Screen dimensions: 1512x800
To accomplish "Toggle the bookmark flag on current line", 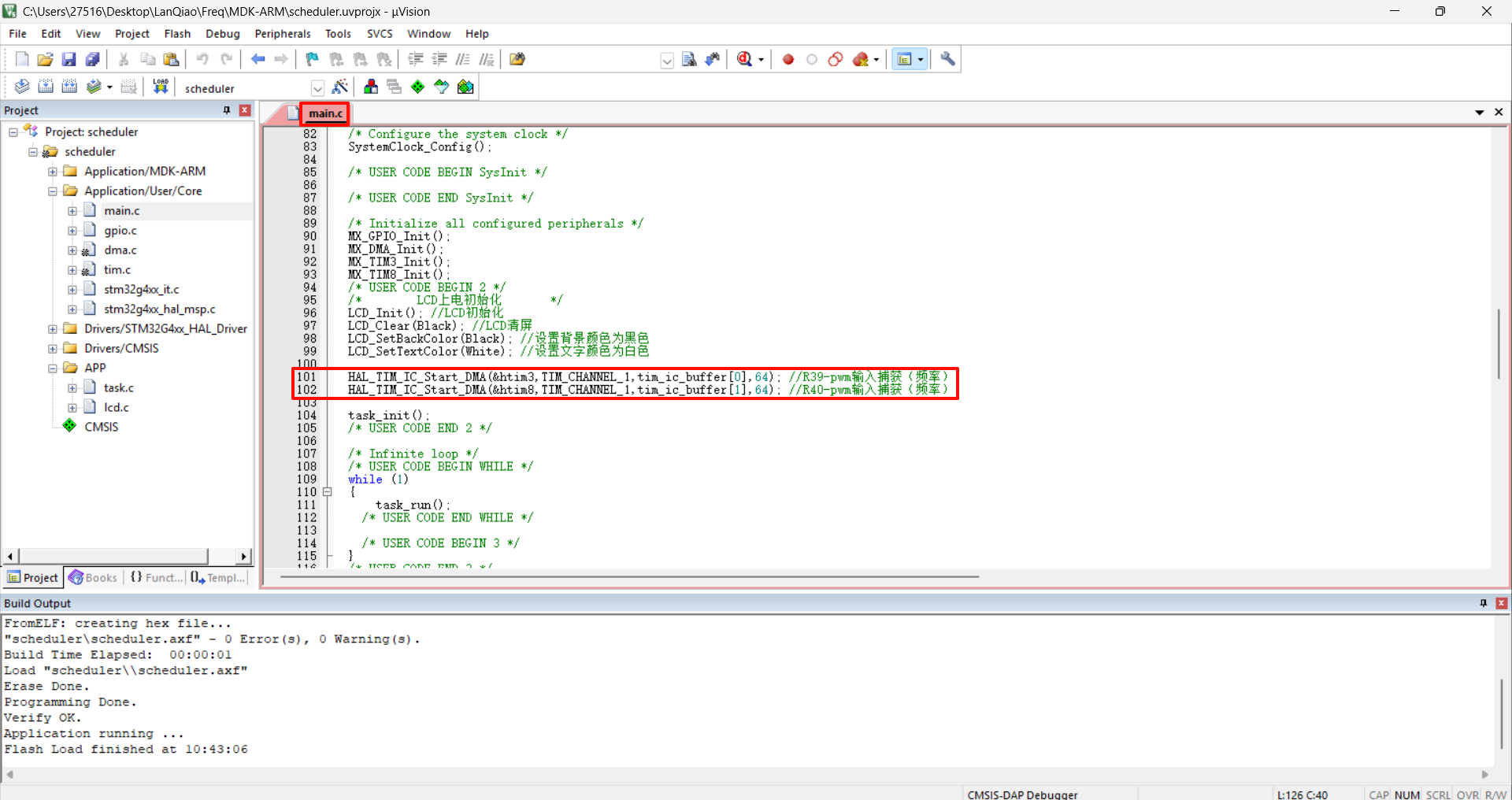I will pos(313,59).
